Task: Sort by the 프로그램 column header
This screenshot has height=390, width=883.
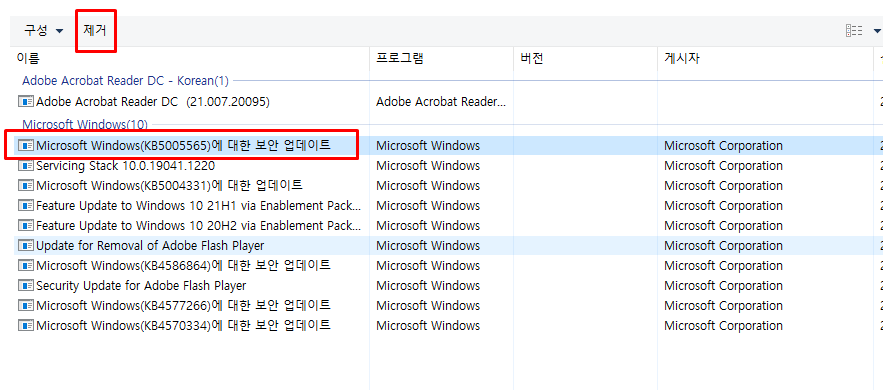Action: click(399, 58)
